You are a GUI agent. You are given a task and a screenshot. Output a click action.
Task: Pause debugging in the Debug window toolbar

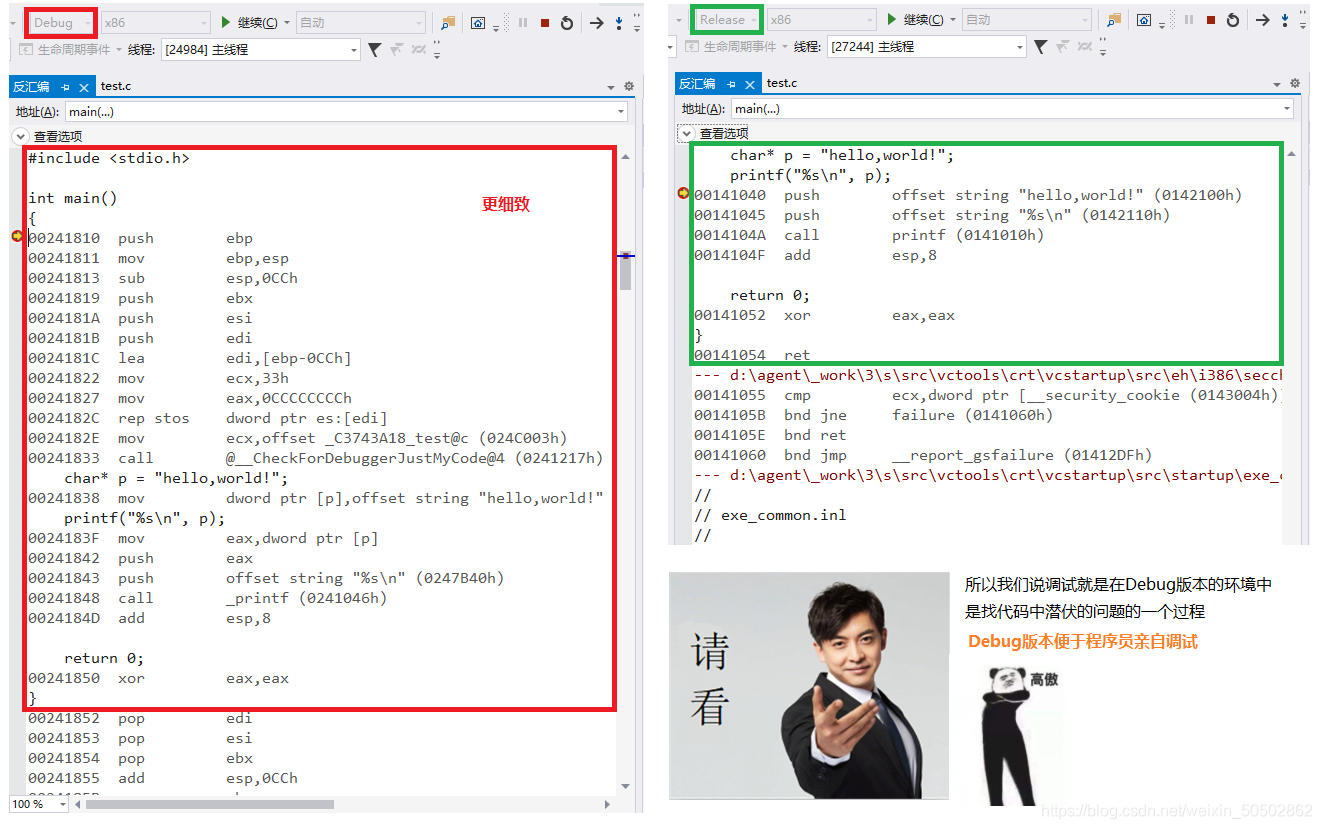click(x=523, y=23)
